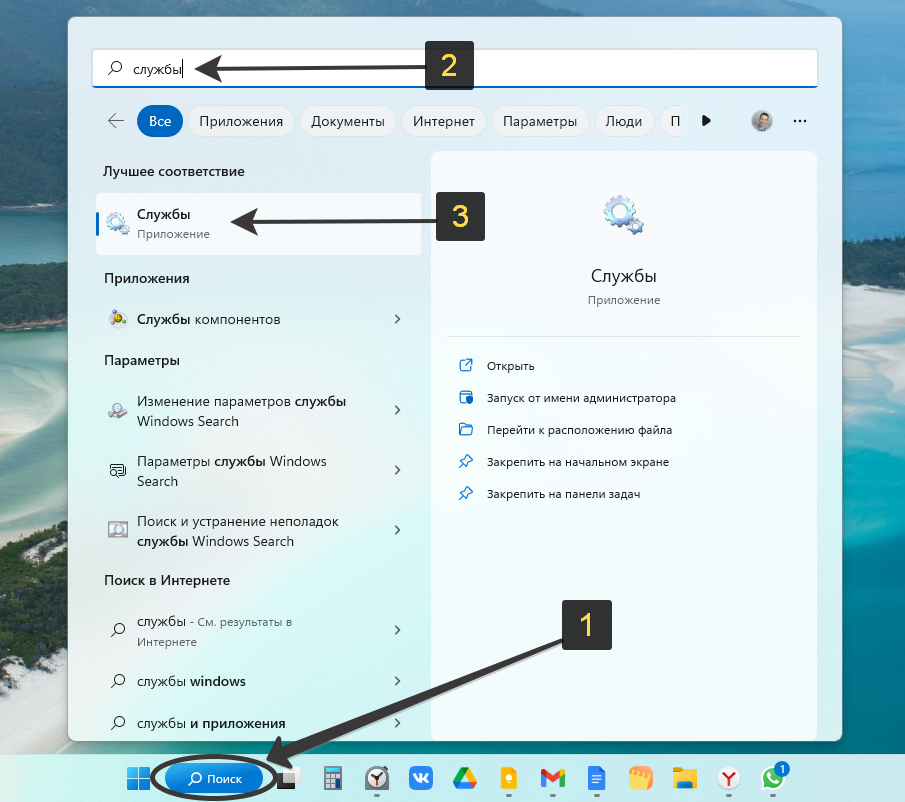The height and width of the screenshot is (802, 905).
Task: Launch the Calculator from the taskbar
Action: point(332,778)
